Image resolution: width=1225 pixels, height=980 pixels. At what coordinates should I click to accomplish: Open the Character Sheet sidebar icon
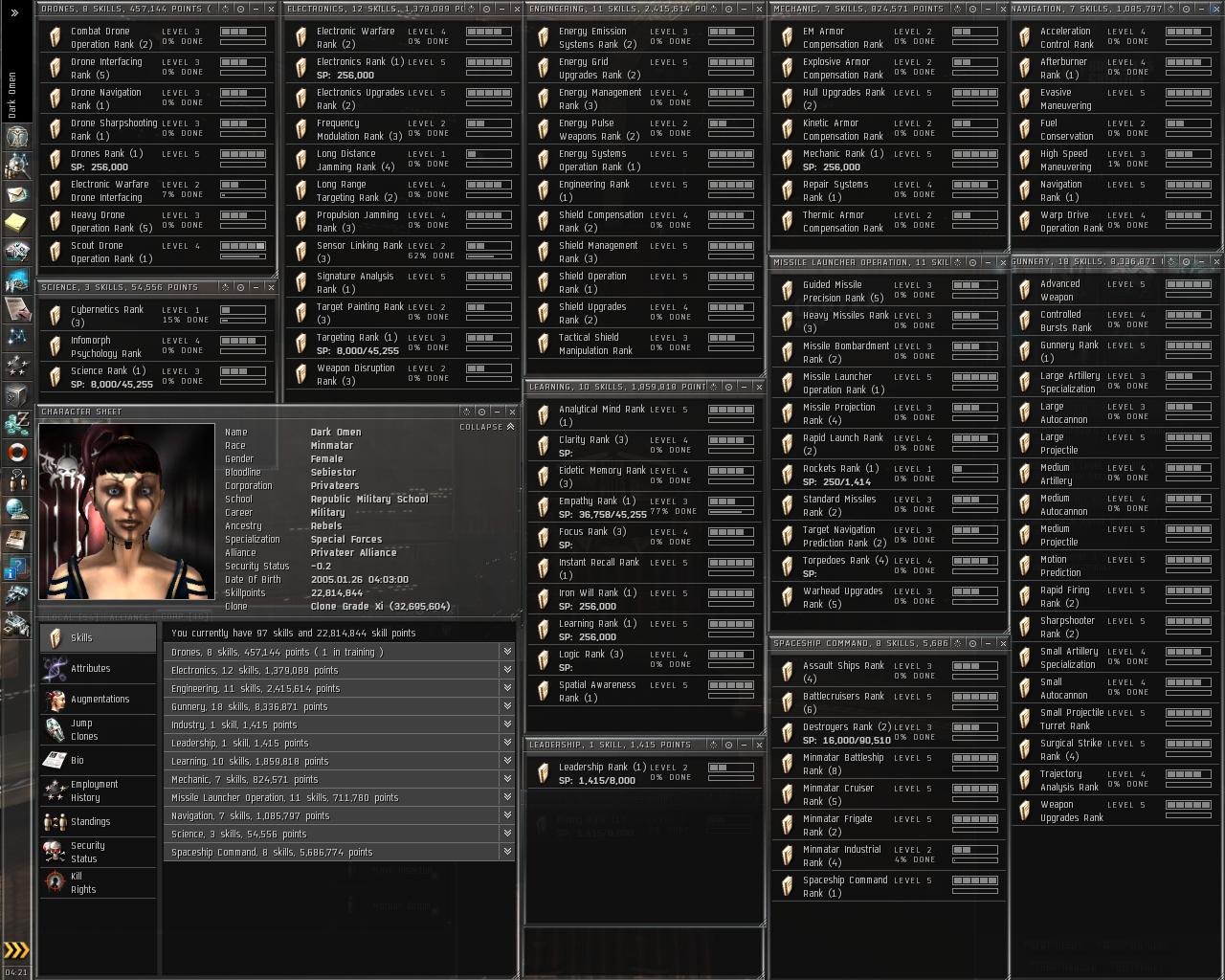click(x=16, y=136)
